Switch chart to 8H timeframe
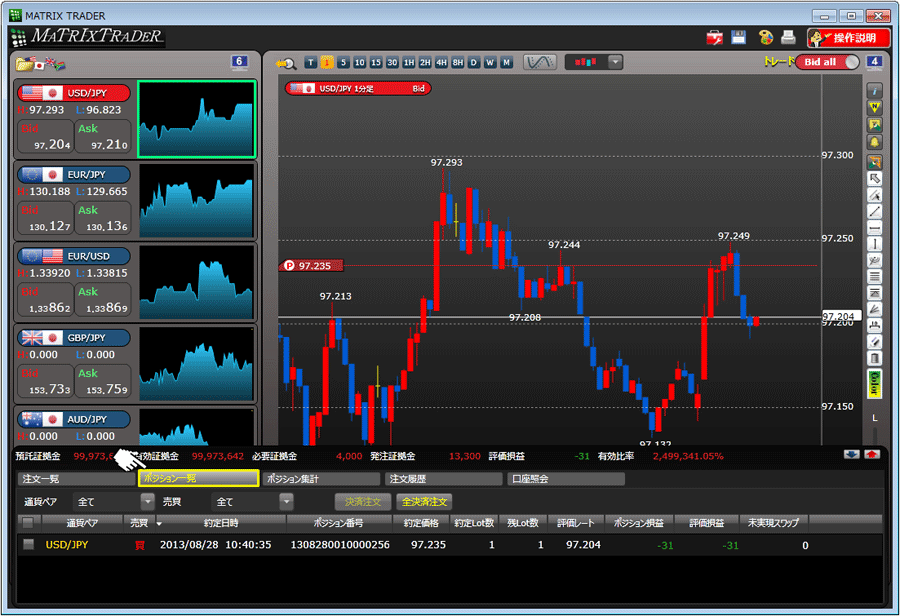The width and height of the screenshot is (900, 616). 457,62
